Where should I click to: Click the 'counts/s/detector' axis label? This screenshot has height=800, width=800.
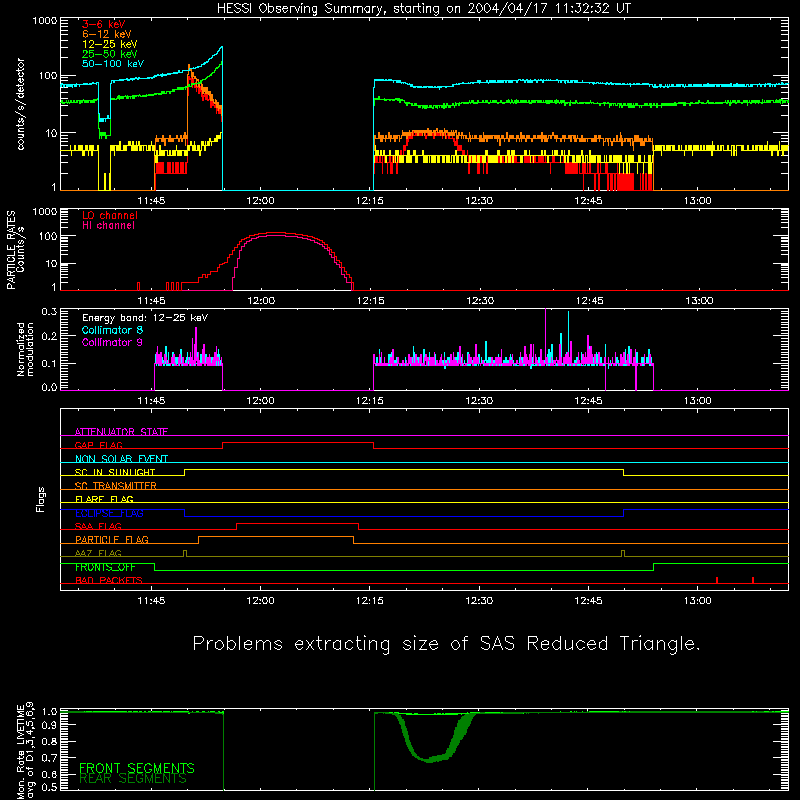(20, 104)
